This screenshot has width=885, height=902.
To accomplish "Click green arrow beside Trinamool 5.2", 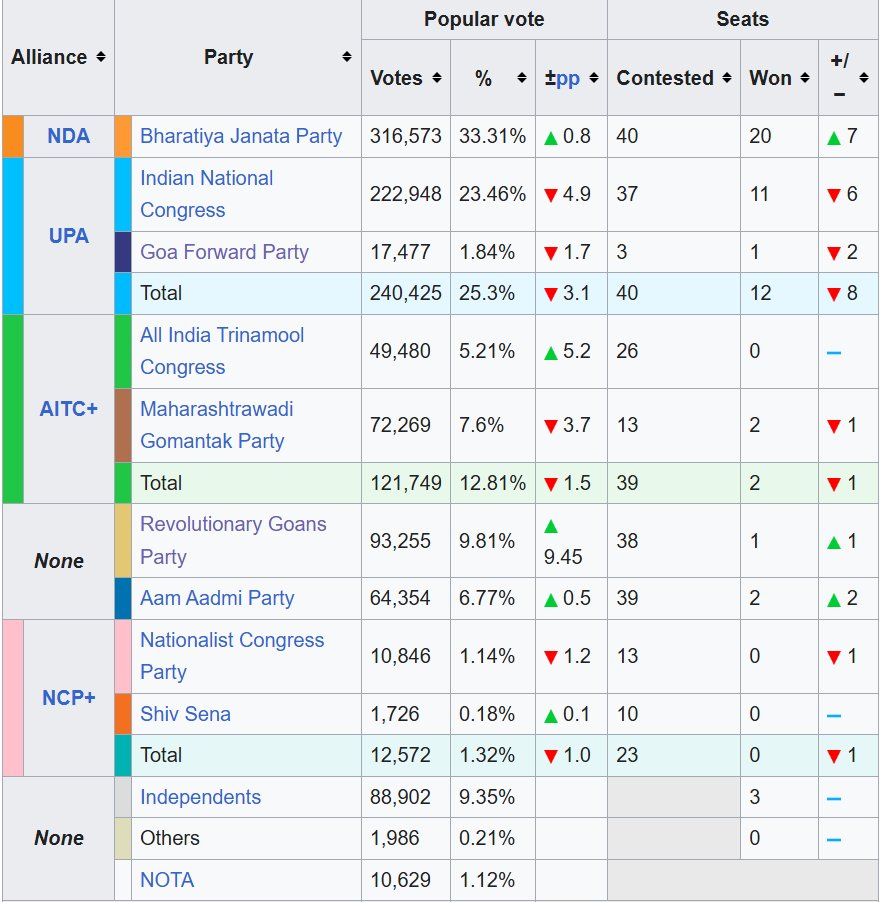I will coord(551,353).
